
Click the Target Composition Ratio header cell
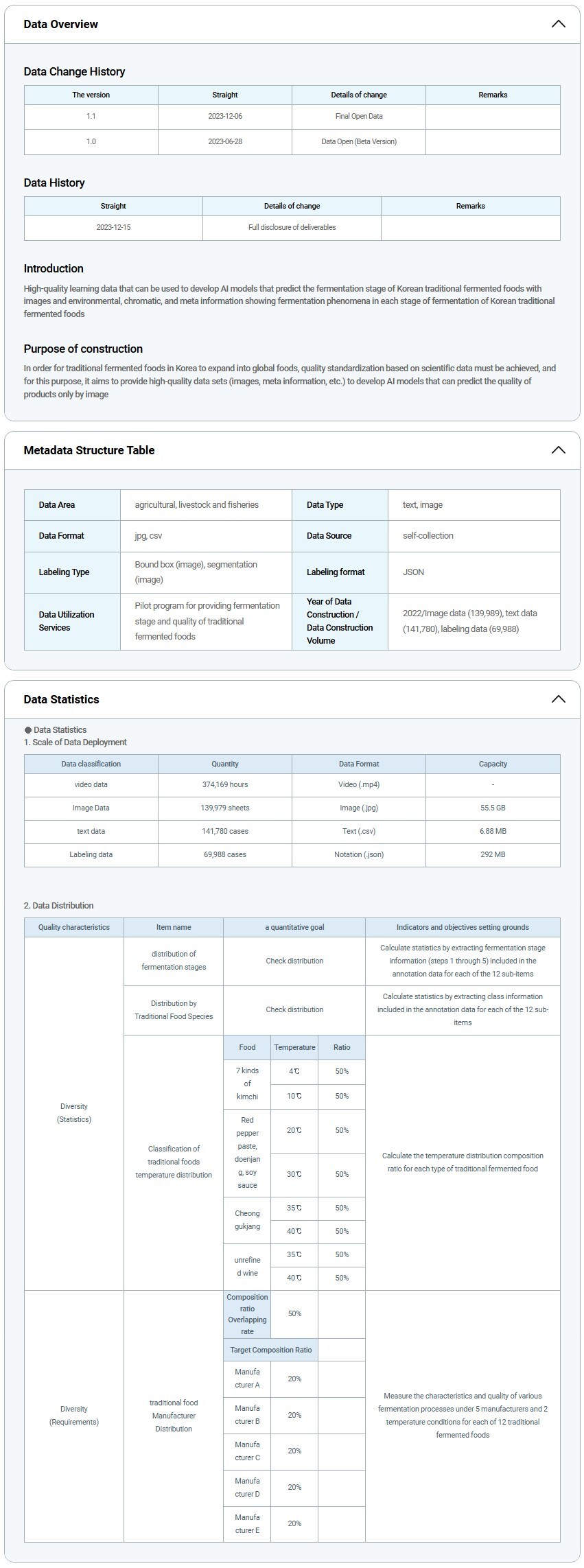pos(271,1350)
